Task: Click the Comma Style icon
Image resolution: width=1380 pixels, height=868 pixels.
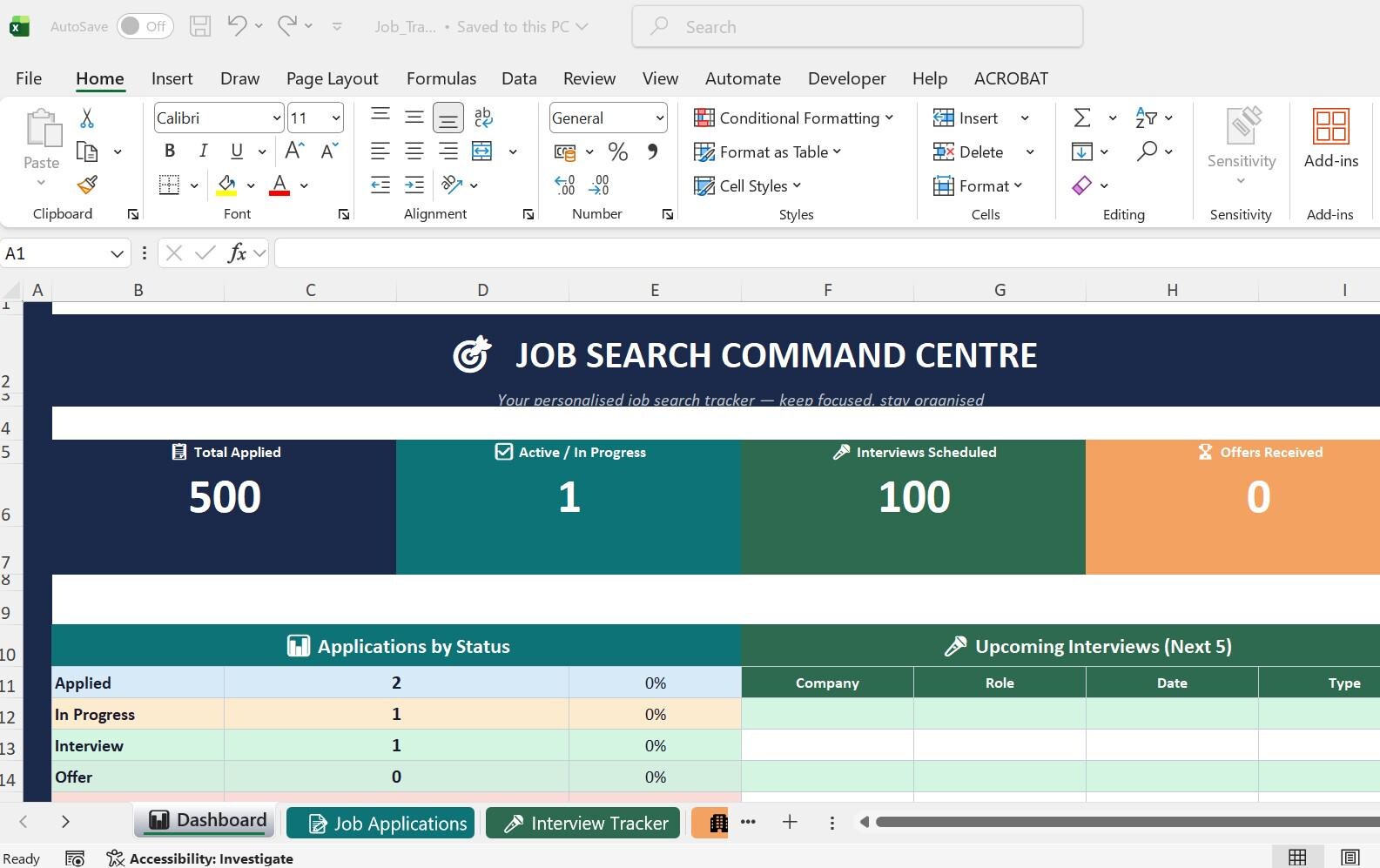Action: [x=652, y=151]
